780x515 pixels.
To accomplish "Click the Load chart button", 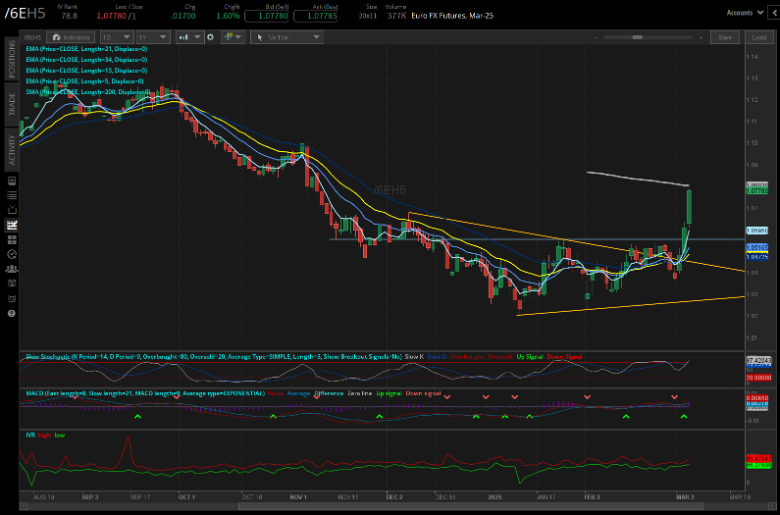I will point(759,37).
